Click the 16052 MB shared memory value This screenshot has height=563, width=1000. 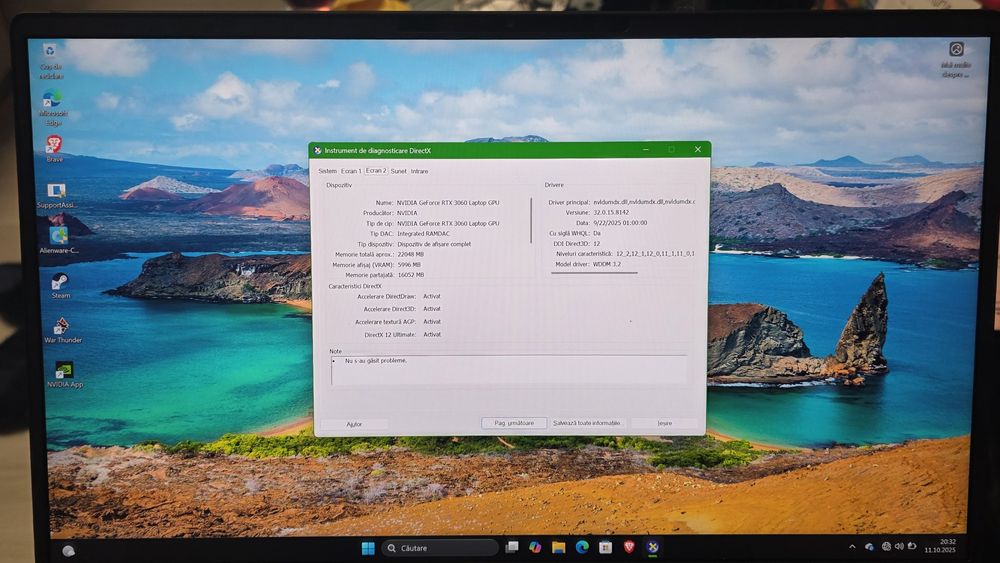(411, 275)
